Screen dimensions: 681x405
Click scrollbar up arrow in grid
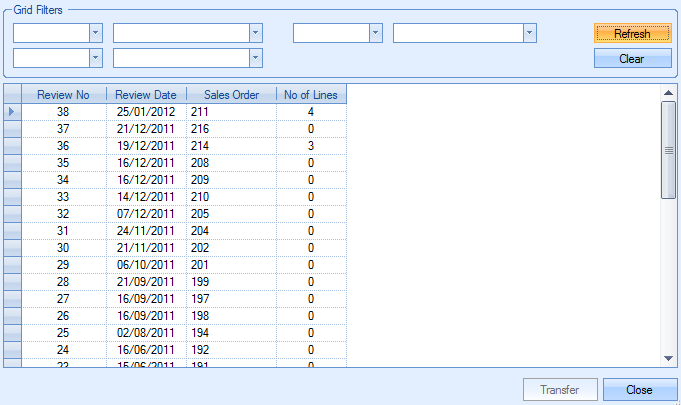668,94
